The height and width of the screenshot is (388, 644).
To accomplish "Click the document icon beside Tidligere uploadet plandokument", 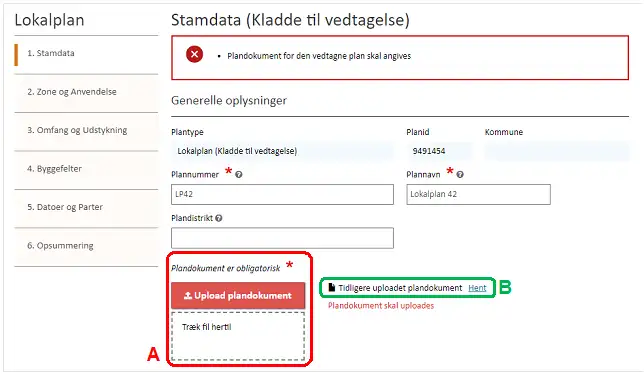I will [331, 287].
